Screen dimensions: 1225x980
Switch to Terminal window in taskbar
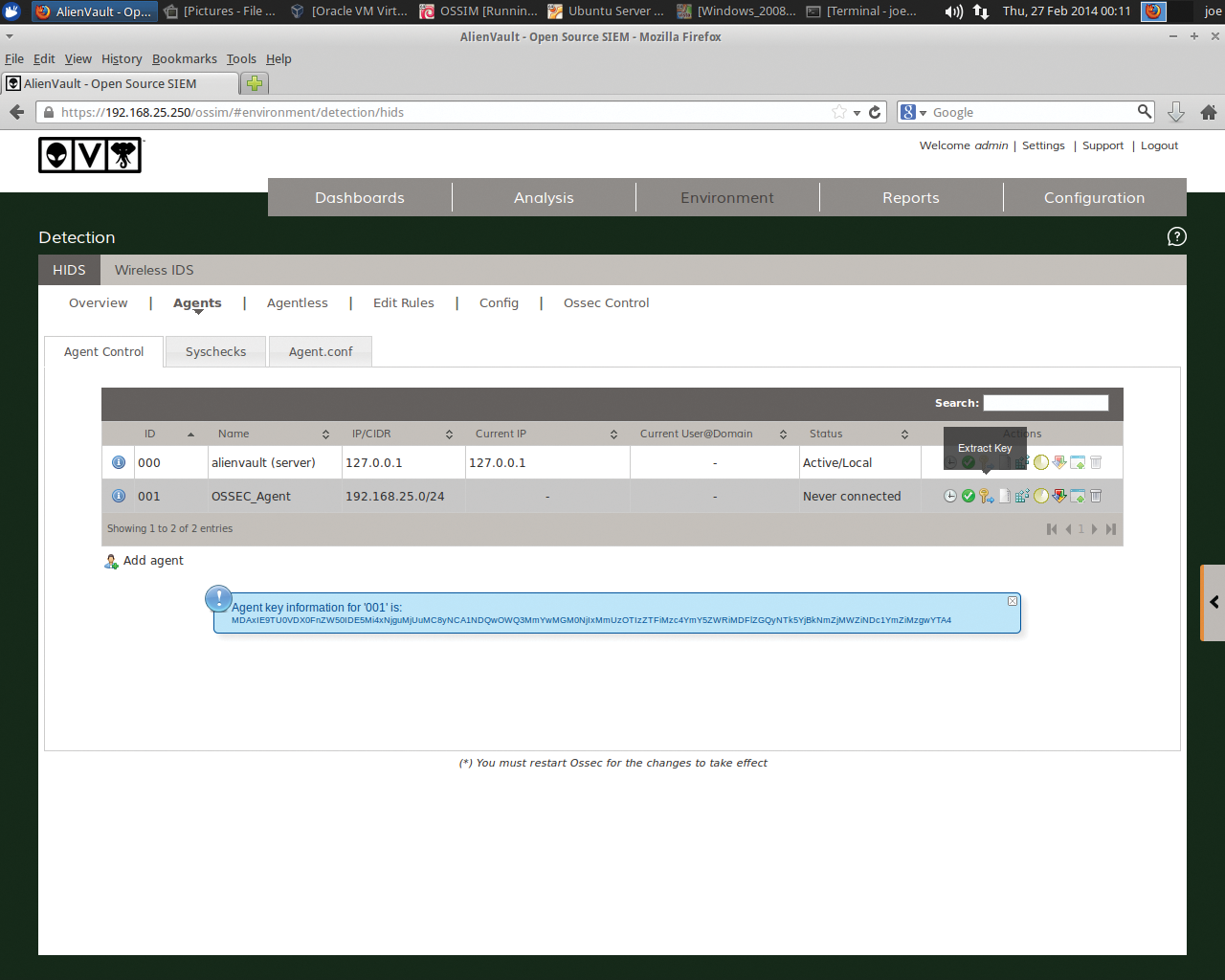[x=861, y=11]
